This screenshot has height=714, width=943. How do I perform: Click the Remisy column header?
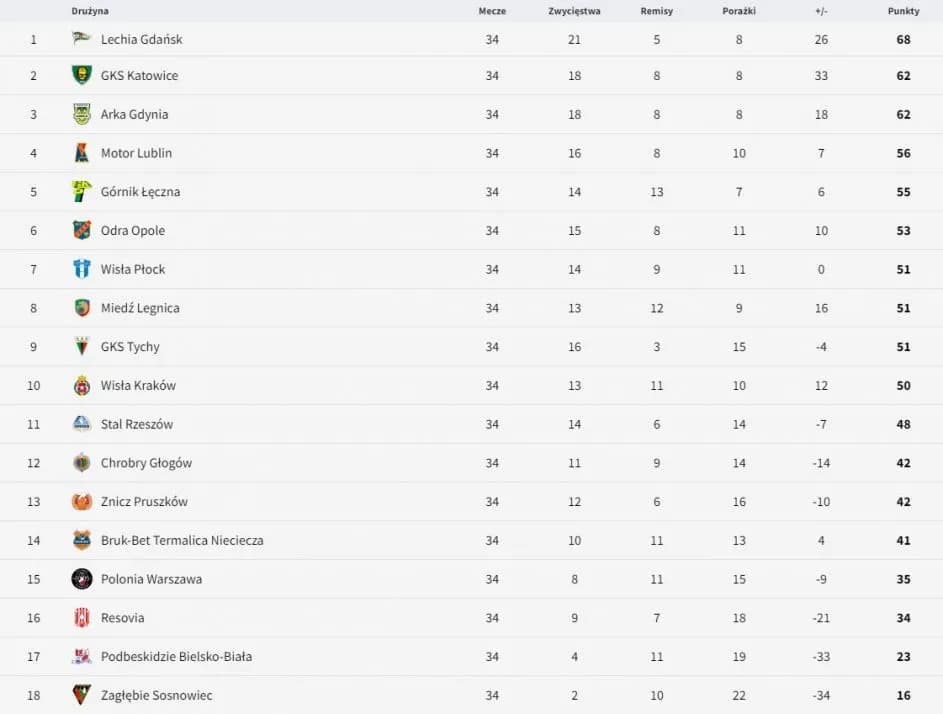(x=656, y=11)
